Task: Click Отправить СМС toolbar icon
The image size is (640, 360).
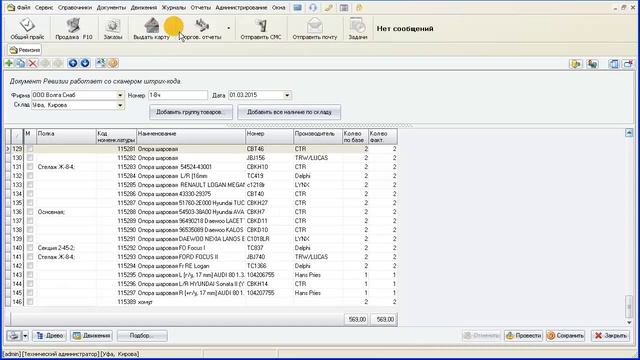Action: (x=261, y=29)
